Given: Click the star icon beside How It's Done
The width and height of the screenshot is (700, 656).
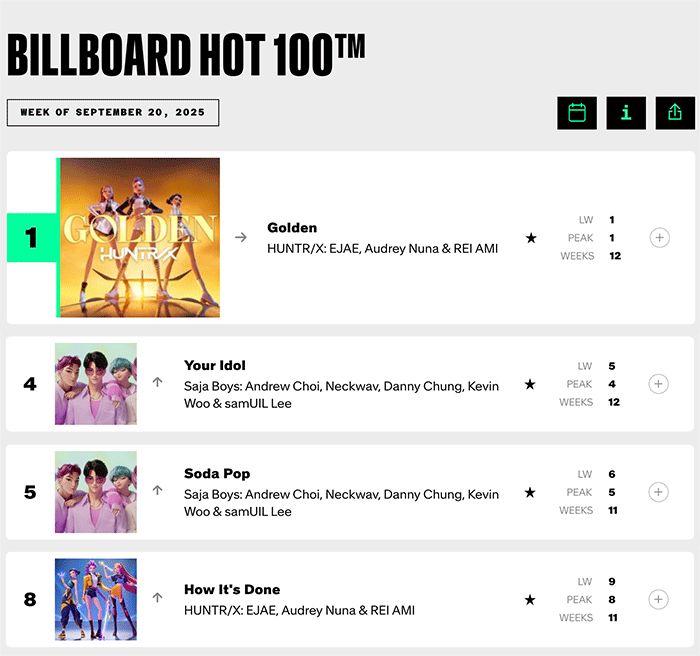Looking at the screenshot, I should [x=531, y=600].
